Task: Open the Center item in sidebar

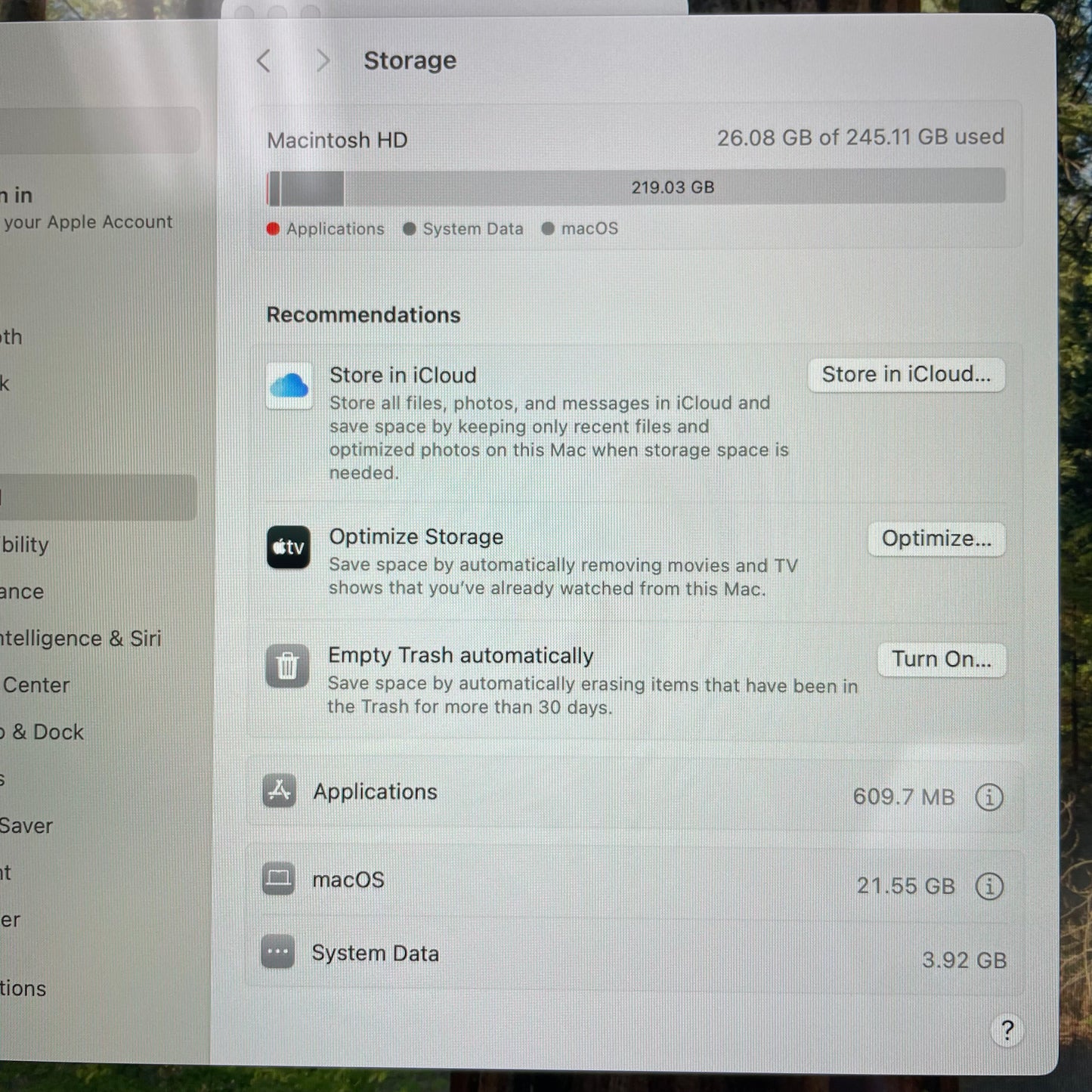Action: [36, 685]
